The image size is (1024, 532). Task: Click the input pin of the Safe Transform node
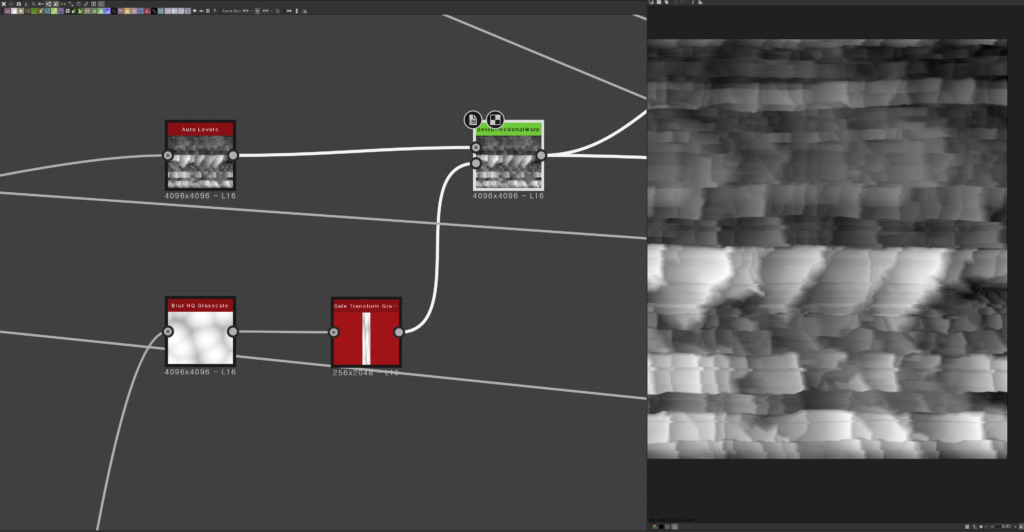pyautogui.click(x=334, y=332)
